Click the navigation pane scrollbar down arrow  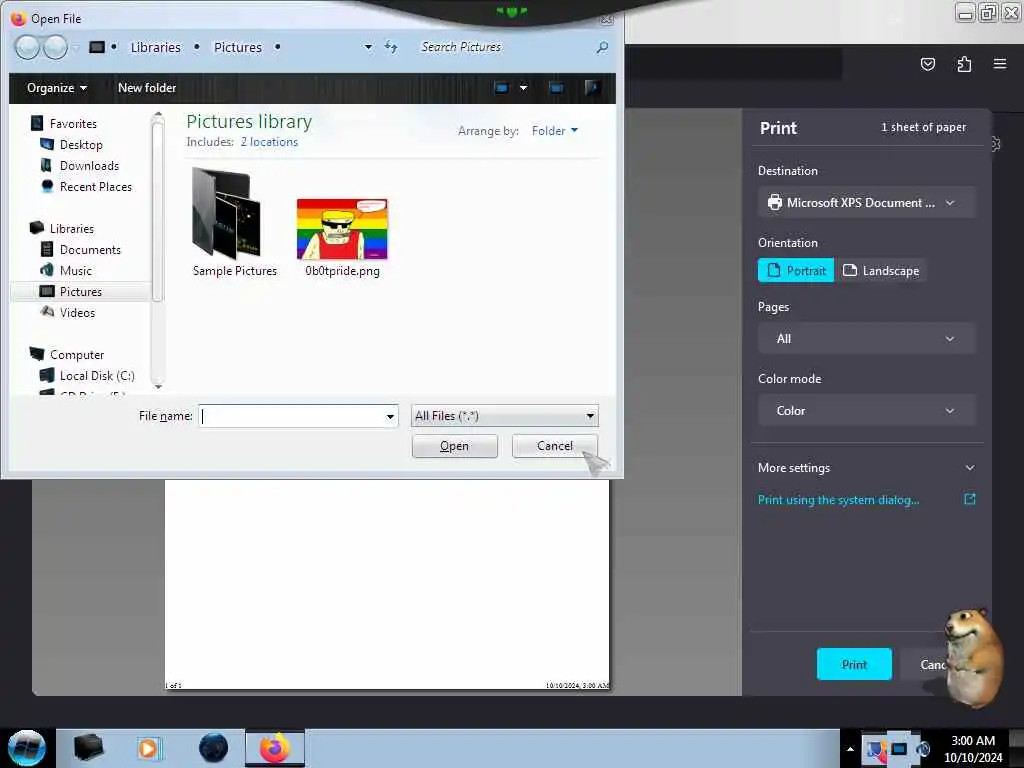pyautogui.click(x=157, y=387)
